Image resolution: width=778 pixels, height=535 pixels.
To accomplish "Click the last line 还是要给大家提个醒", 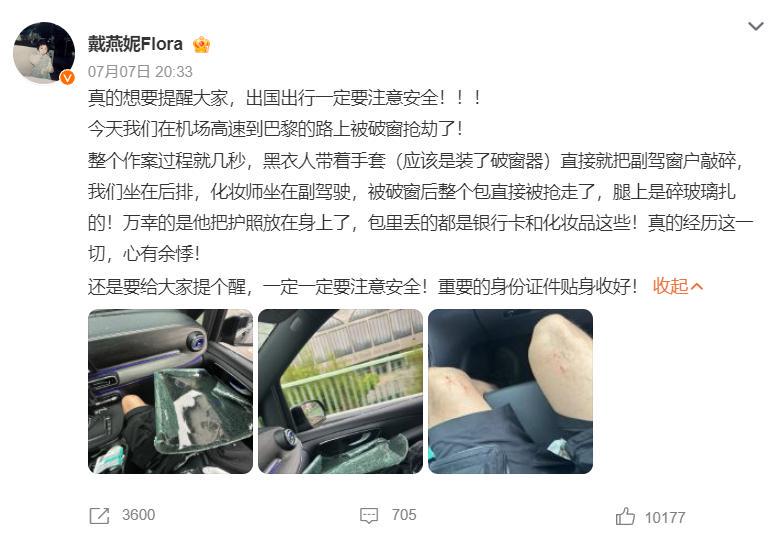I will [x=363, y=286].
